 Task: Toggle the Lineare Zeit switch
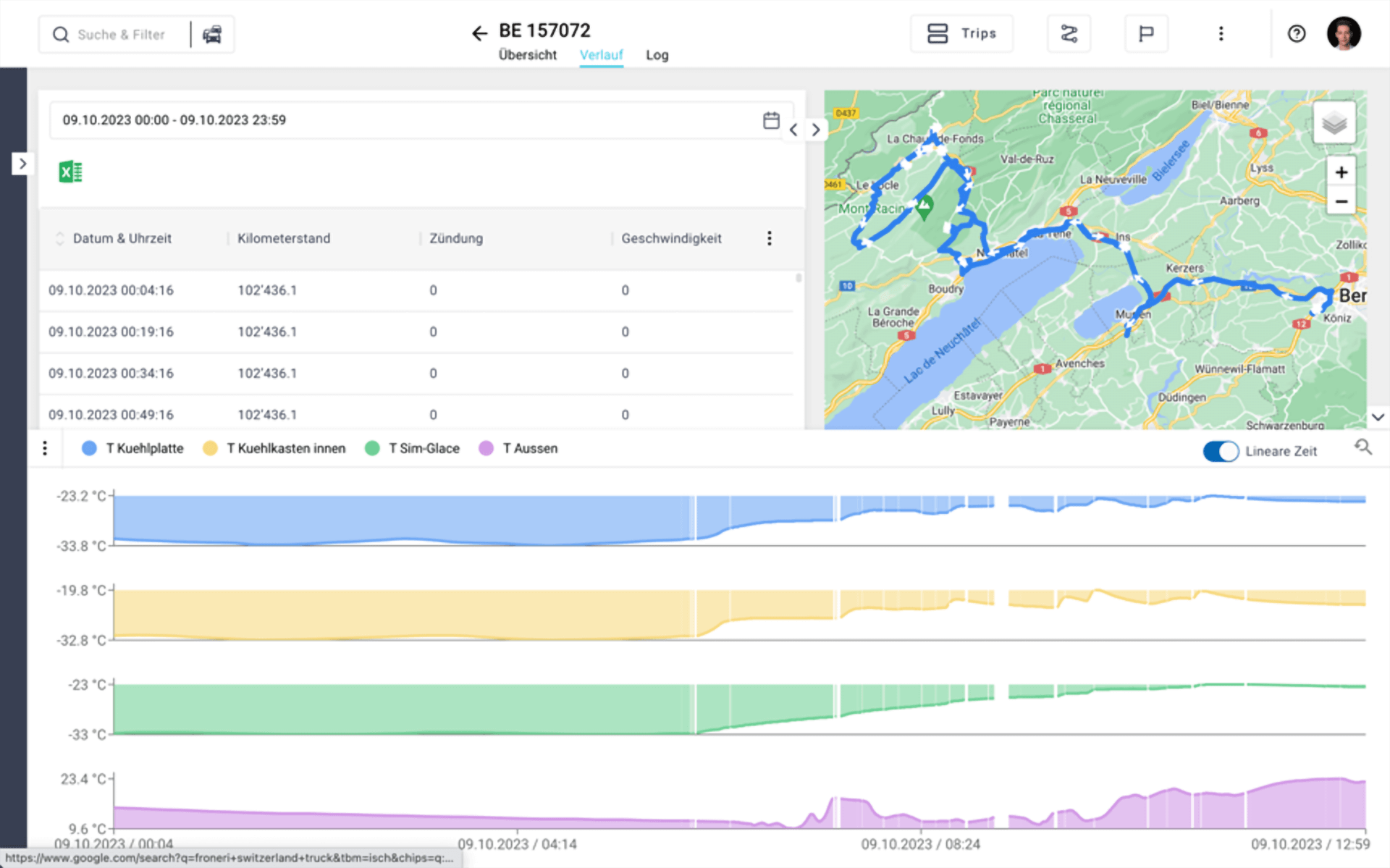pos(1221,451)
